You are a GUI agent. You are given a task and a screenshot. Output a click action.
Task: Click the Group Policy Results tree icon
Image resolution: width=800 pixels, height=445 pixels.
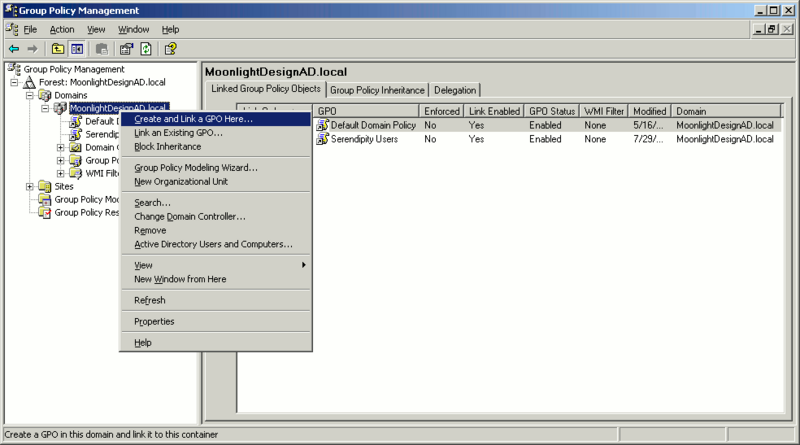45,213
